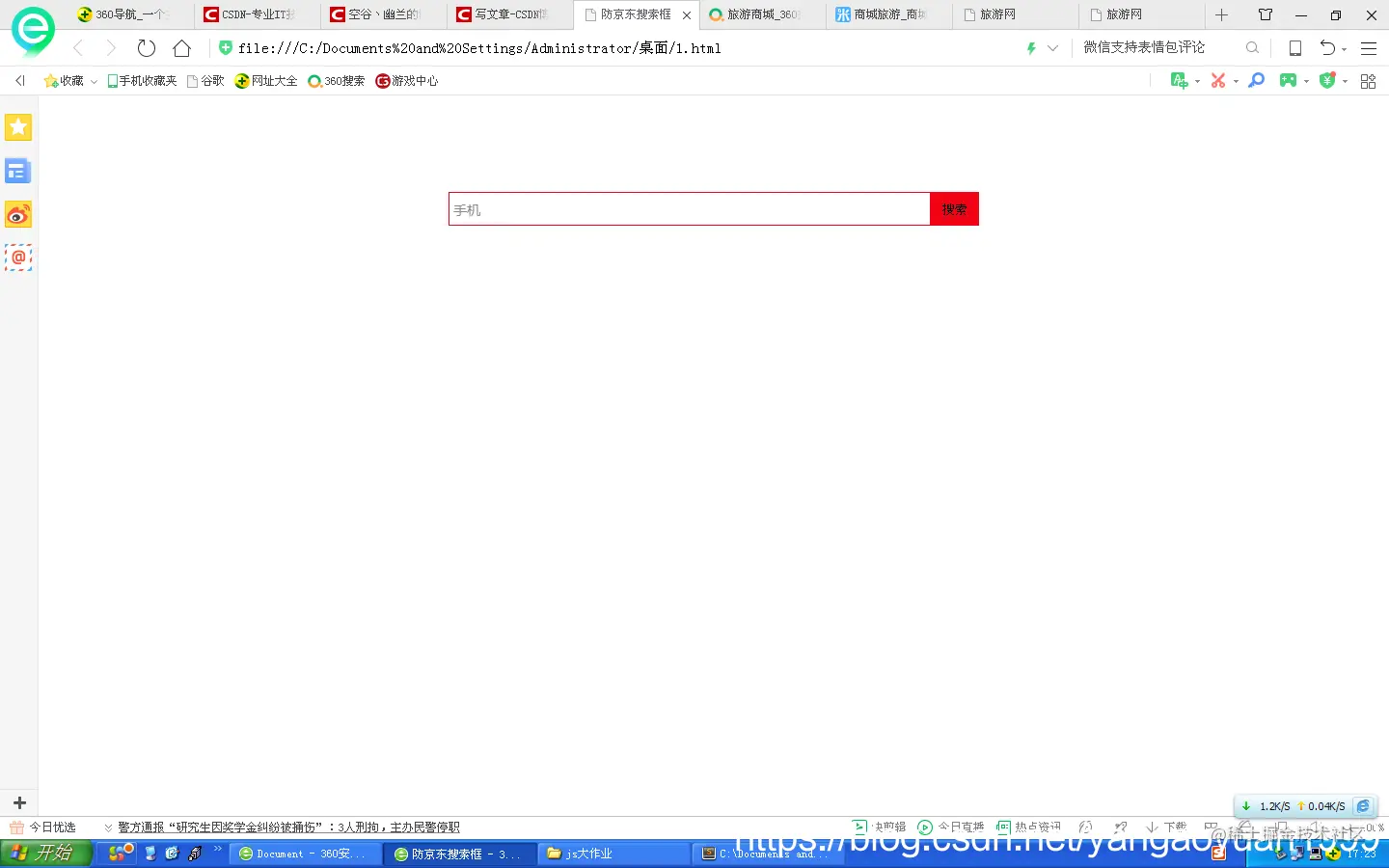This screenshot has width=1389, height=868.
Task: Go back to previous page
Action: click(78, 48)
